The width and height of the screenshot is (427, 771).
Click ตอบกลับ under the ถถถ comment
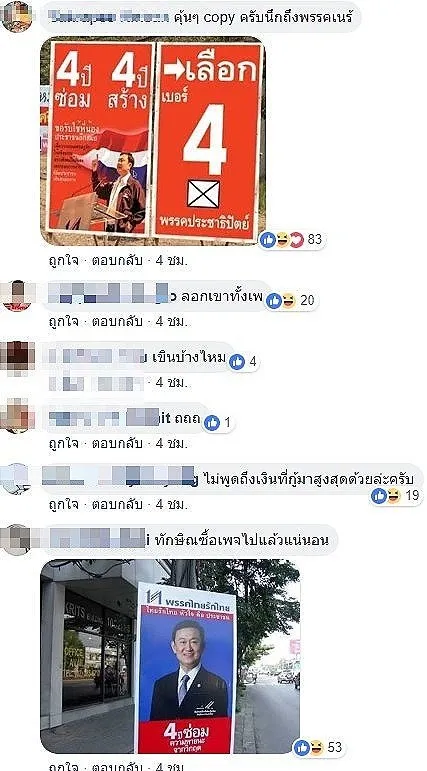(x=117, y=444)
